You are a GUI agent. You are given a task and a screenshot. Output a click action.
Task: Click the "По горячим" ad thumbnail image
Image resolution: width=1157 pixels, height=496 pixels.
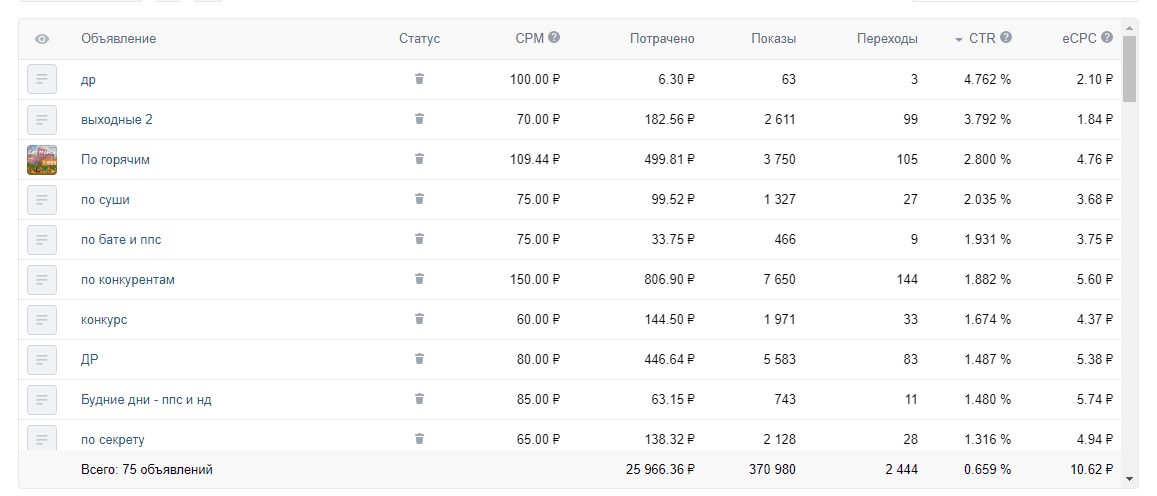pos(42,159)
